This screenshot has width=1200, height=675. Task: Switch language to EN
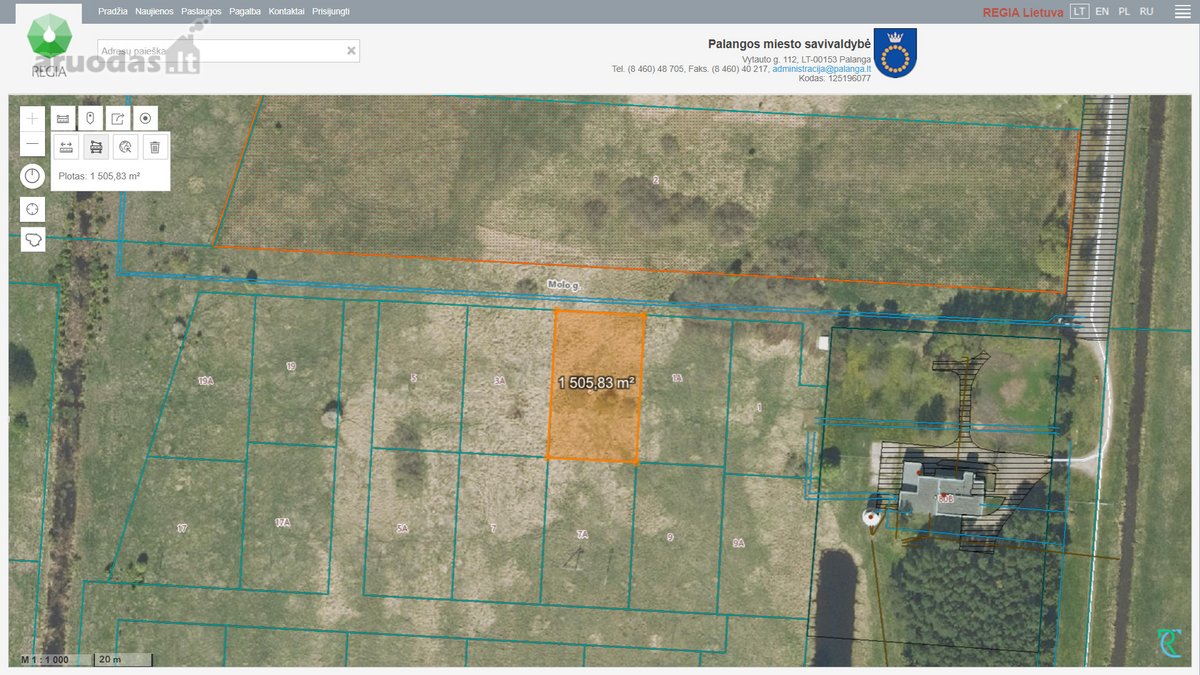pyautogui.click(x=1102, y=11)
